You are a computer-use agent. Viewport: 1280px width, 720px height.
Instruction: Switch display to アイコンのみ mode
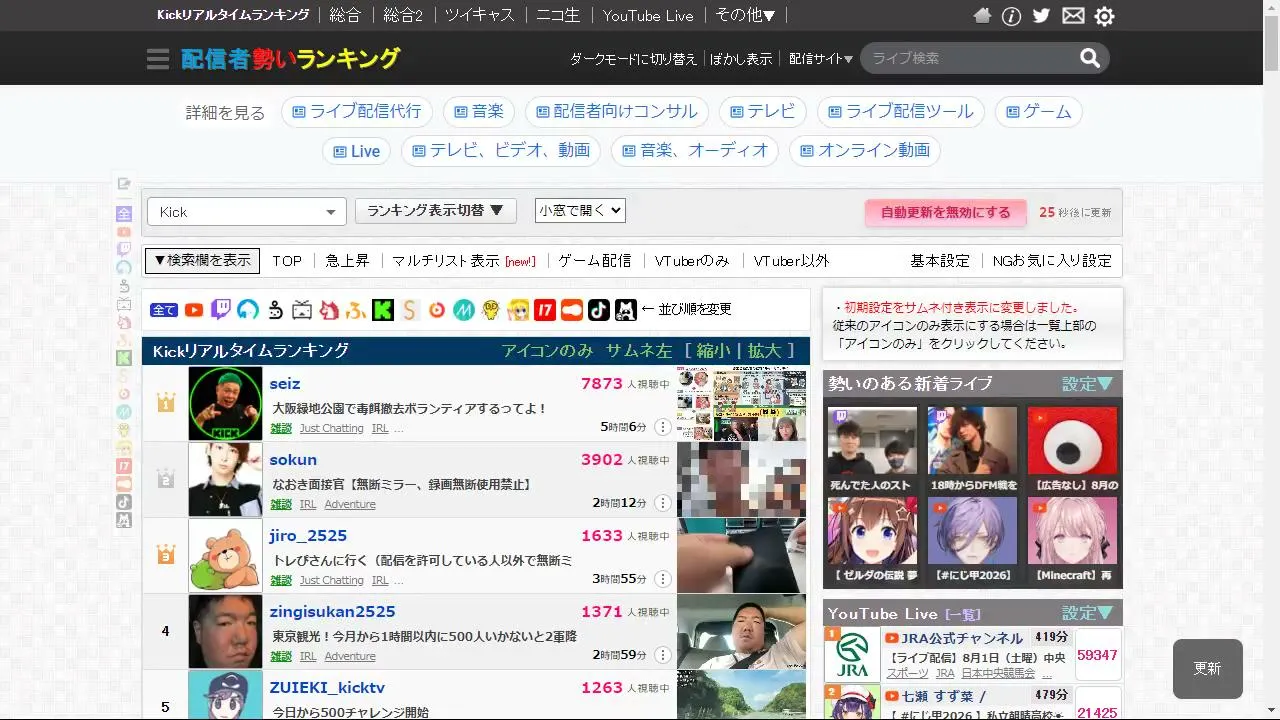coord(547,351)
